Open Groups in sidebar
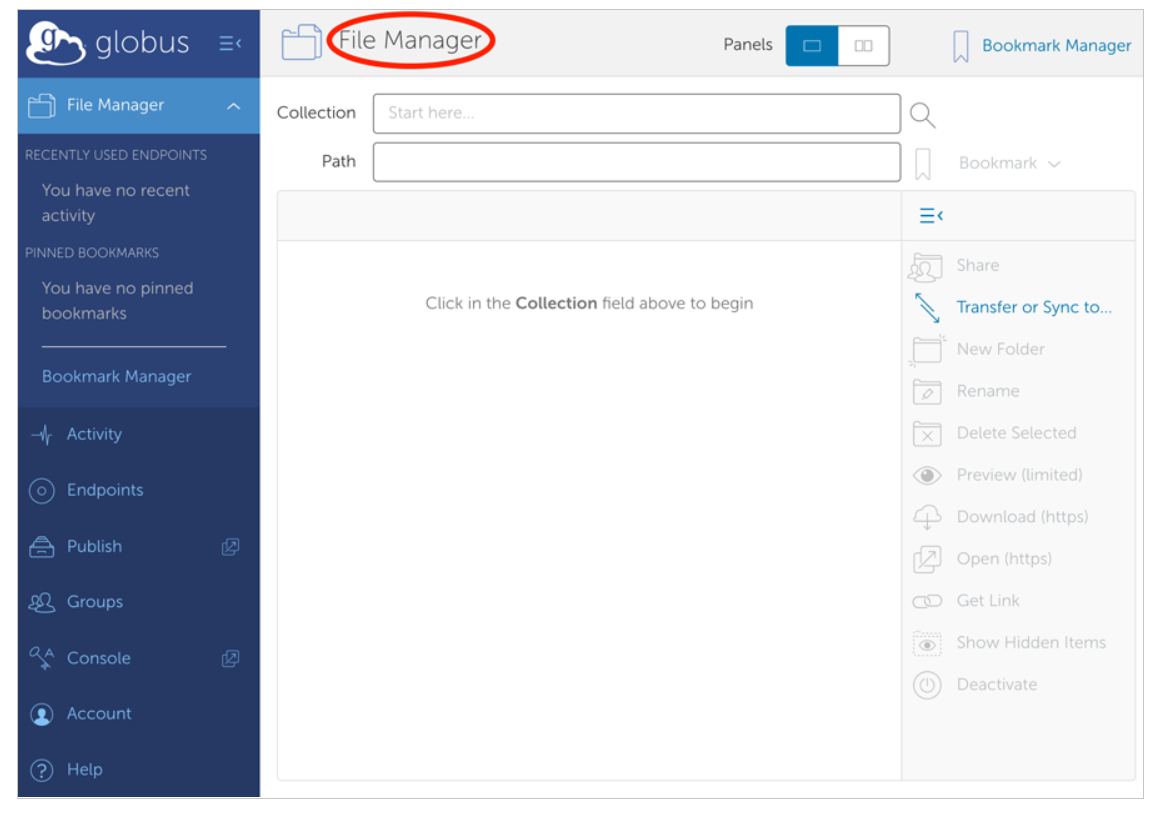Screen dimensions: 1163x817 pyautogui.click(x=95, y=602)
